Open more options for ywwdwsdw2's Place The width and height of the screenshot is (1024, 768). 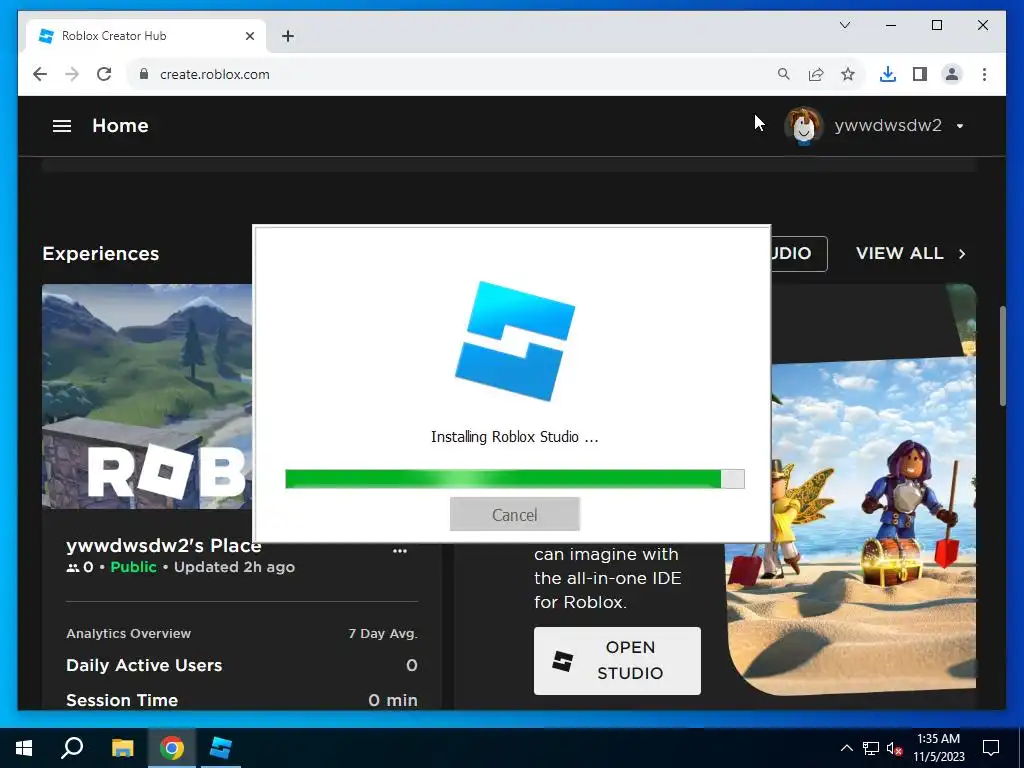(x=400, y=551)
